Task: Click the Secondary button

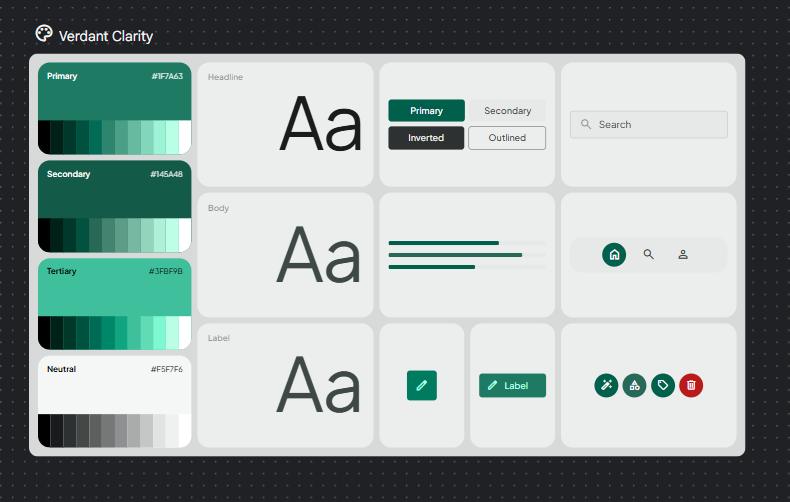Action: tap(507, 111)
